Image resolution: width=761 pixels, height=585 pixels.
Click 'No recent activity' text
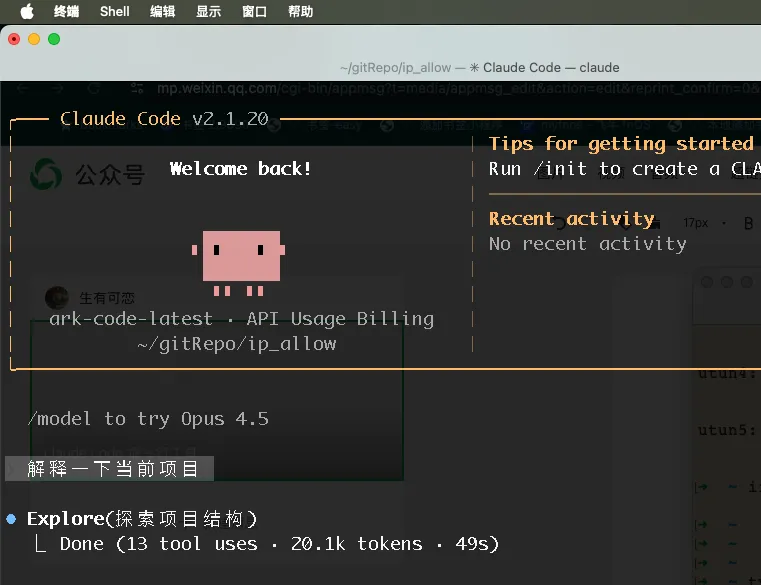[588, 244]
